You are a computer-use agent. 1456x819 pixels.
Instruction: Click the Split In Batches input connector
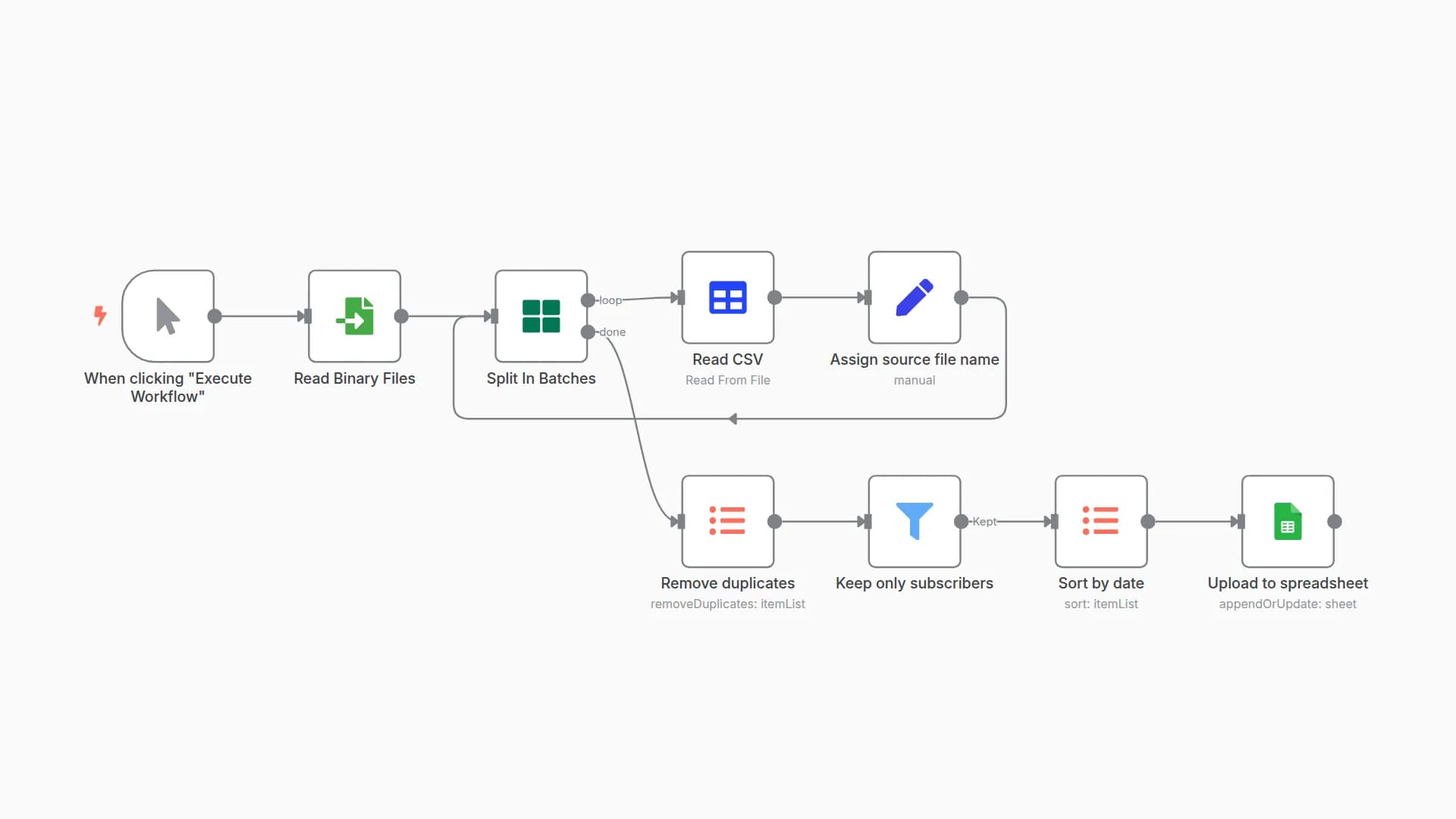(494, 316)
